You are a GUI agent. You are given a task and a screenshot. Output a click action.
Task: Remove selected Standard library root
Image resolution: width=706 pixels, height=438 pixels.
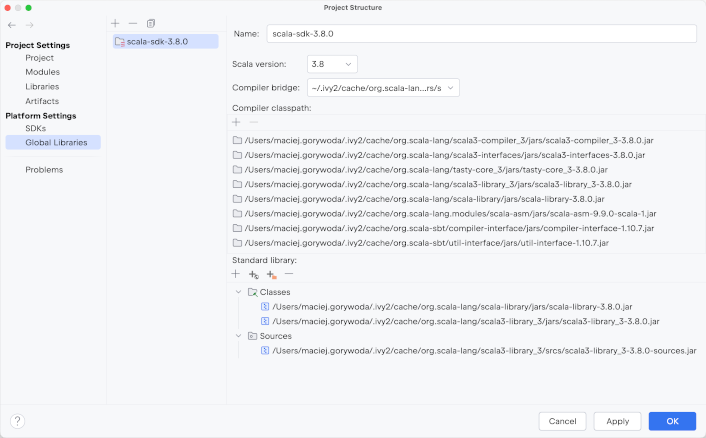pos(289,274)
